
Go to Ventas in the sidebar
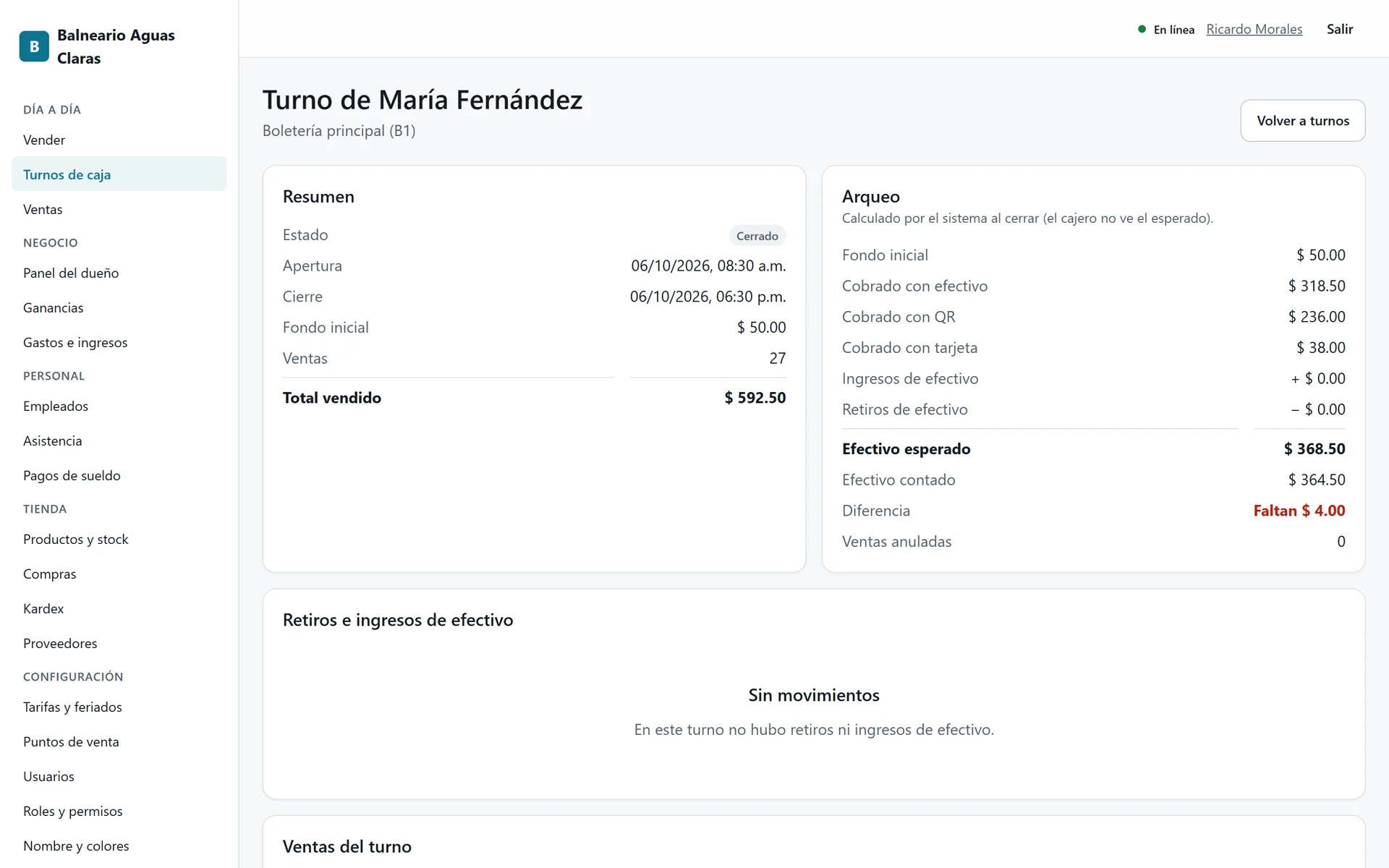click(119, 209)
